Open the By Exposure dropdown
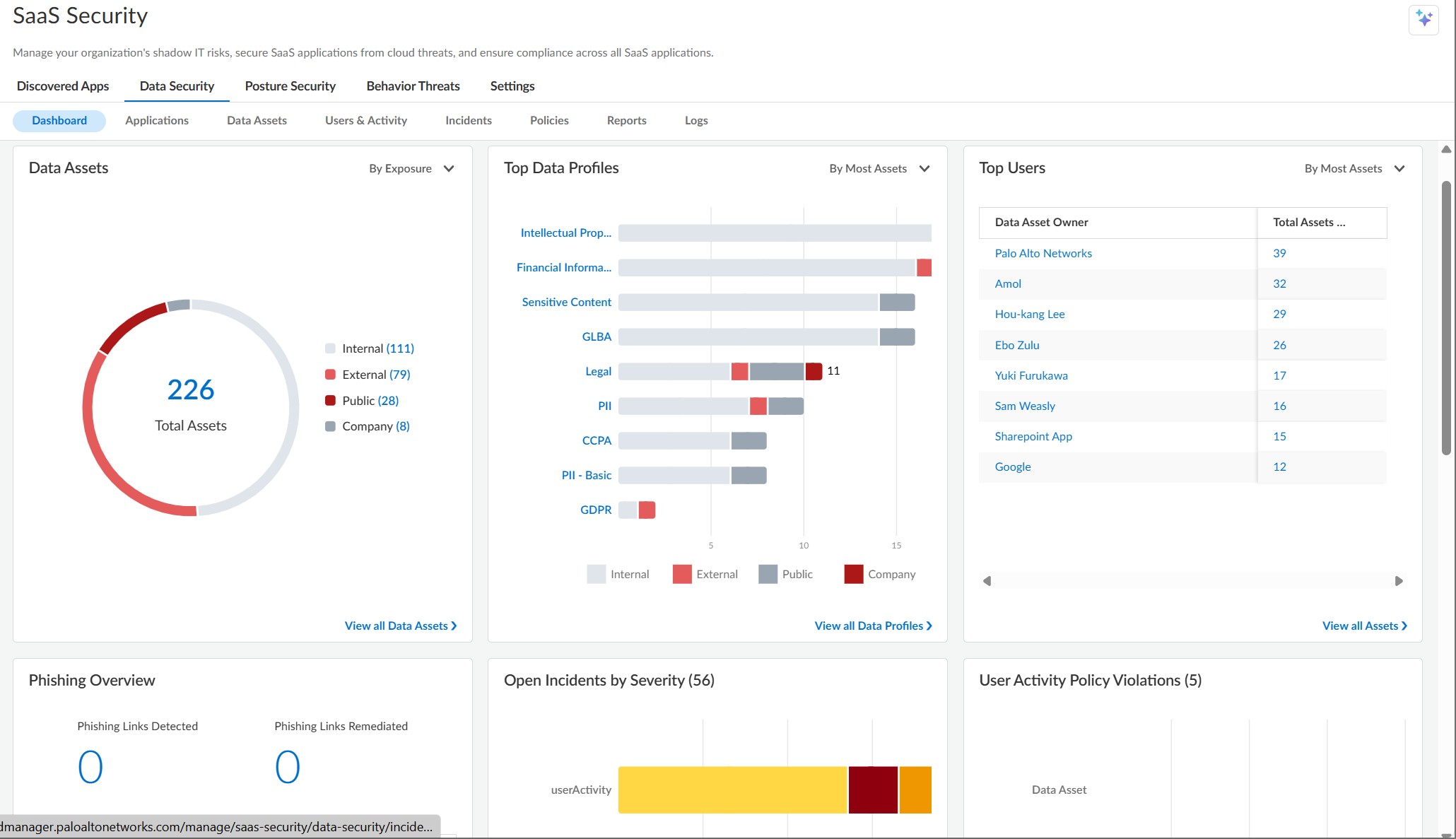The image size is (1456, 839). point(411,168)
